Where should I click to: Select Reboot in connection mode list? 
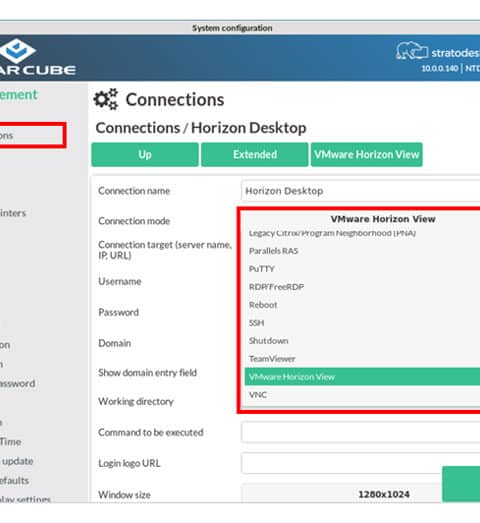pyautogui.click(x=263, y=305)
